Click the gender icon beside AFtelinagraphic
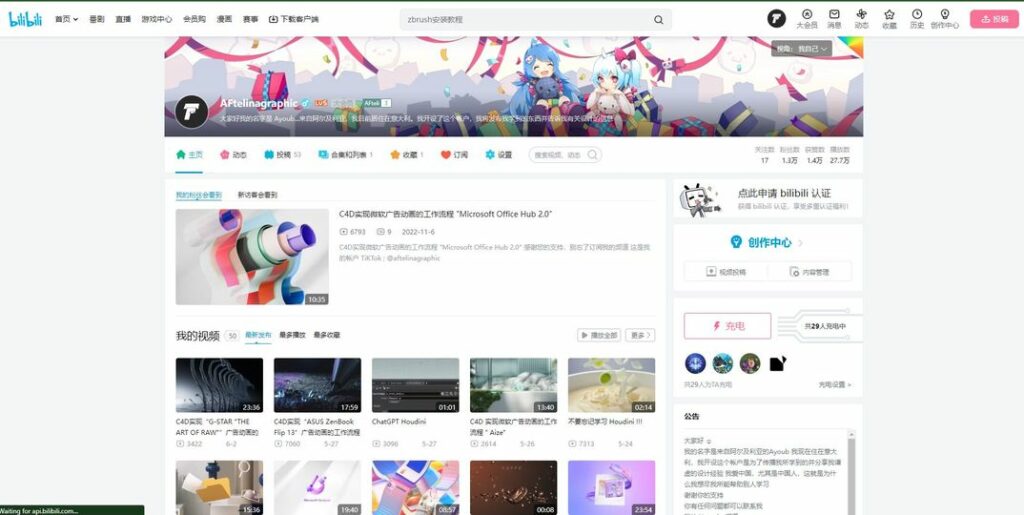 tap(305, 103)
